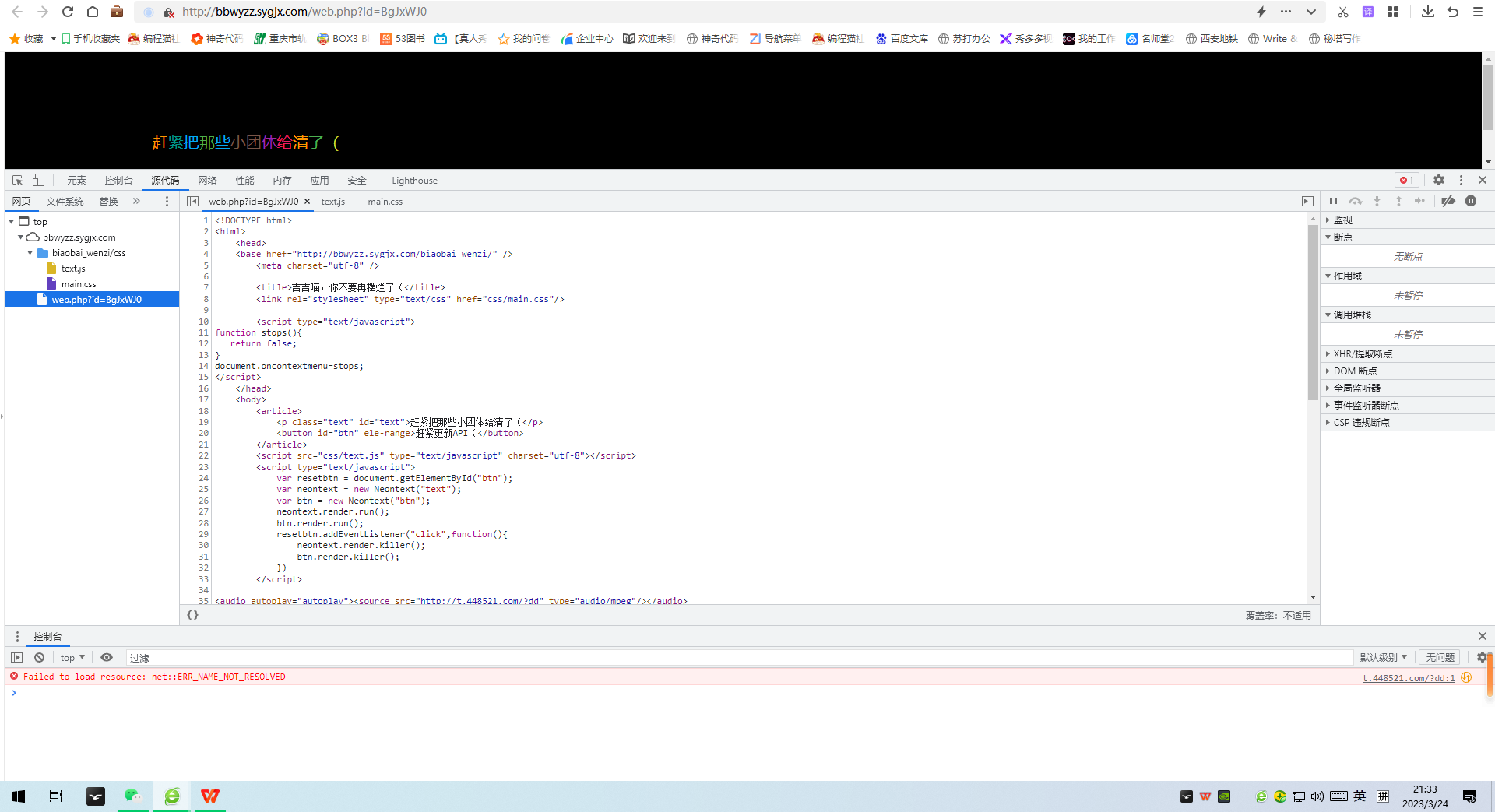
Task: Click the browser back arrow
Action: pos(17,12)
